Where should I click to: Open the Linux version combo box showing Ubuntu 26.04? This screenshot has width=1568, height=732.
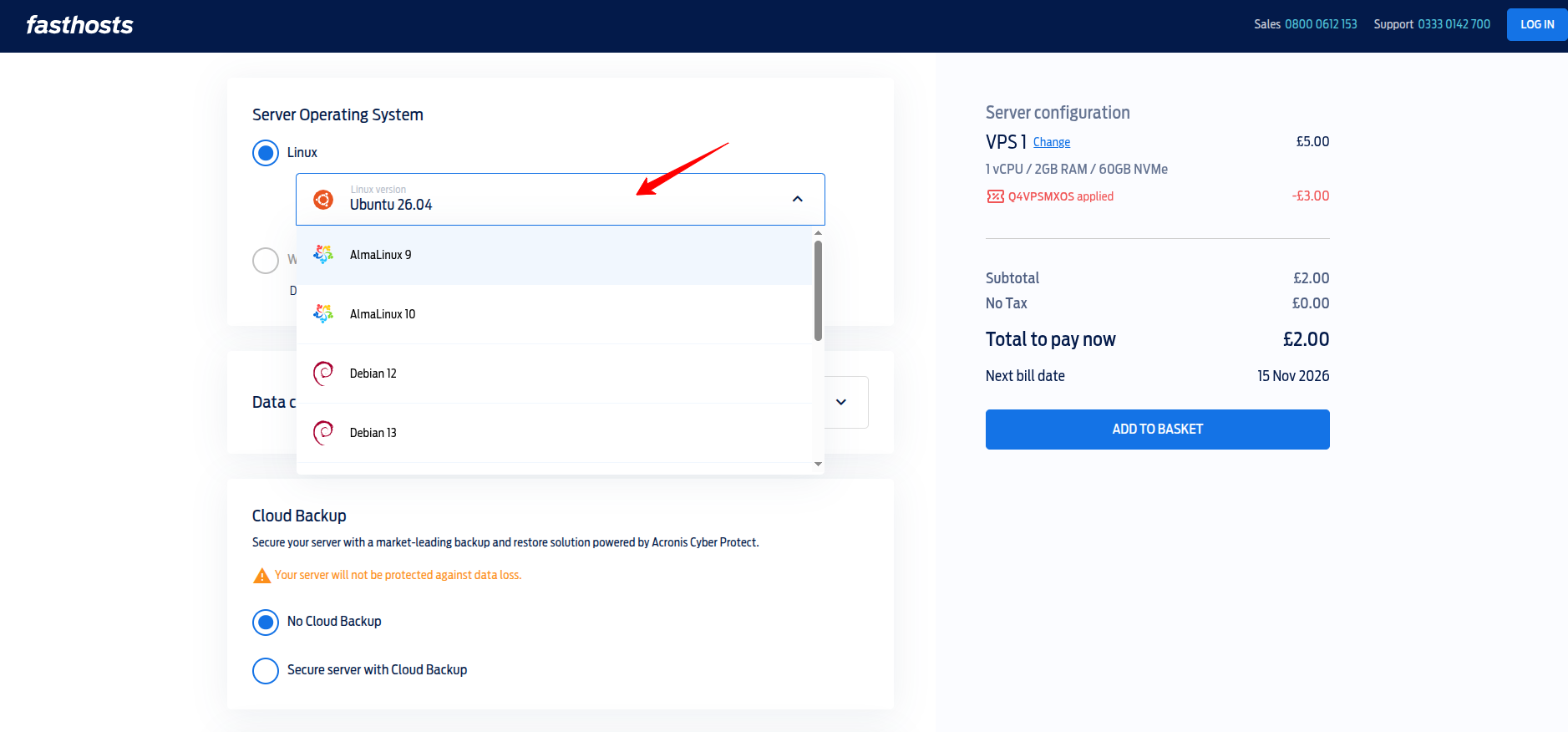point(561,200)
